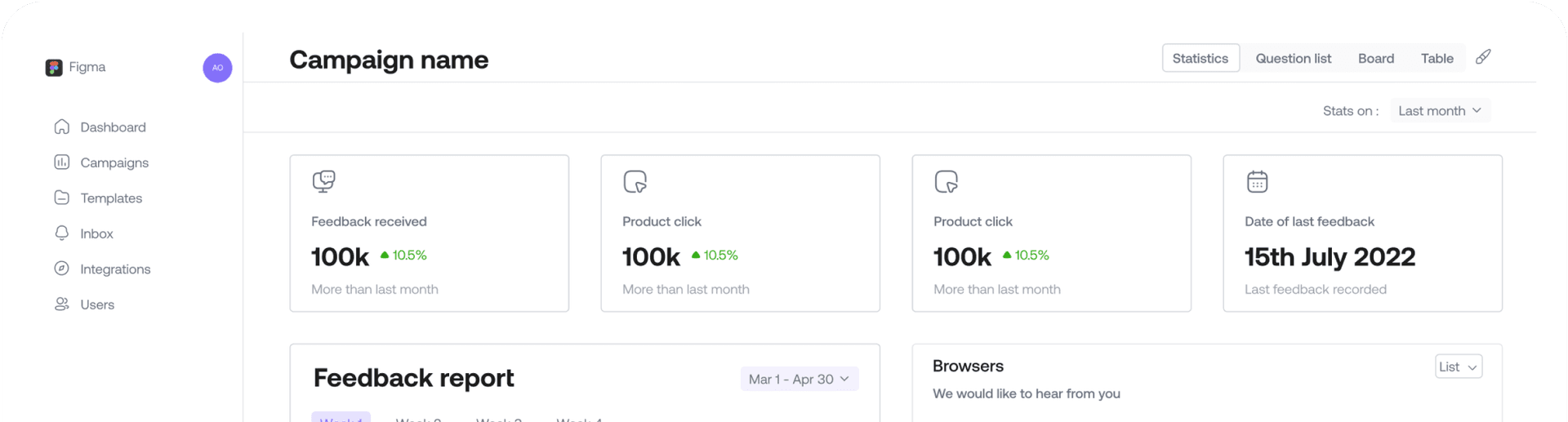Select the Table view tab
This screenshot has height=422, width=1568.
(1437, 59)
